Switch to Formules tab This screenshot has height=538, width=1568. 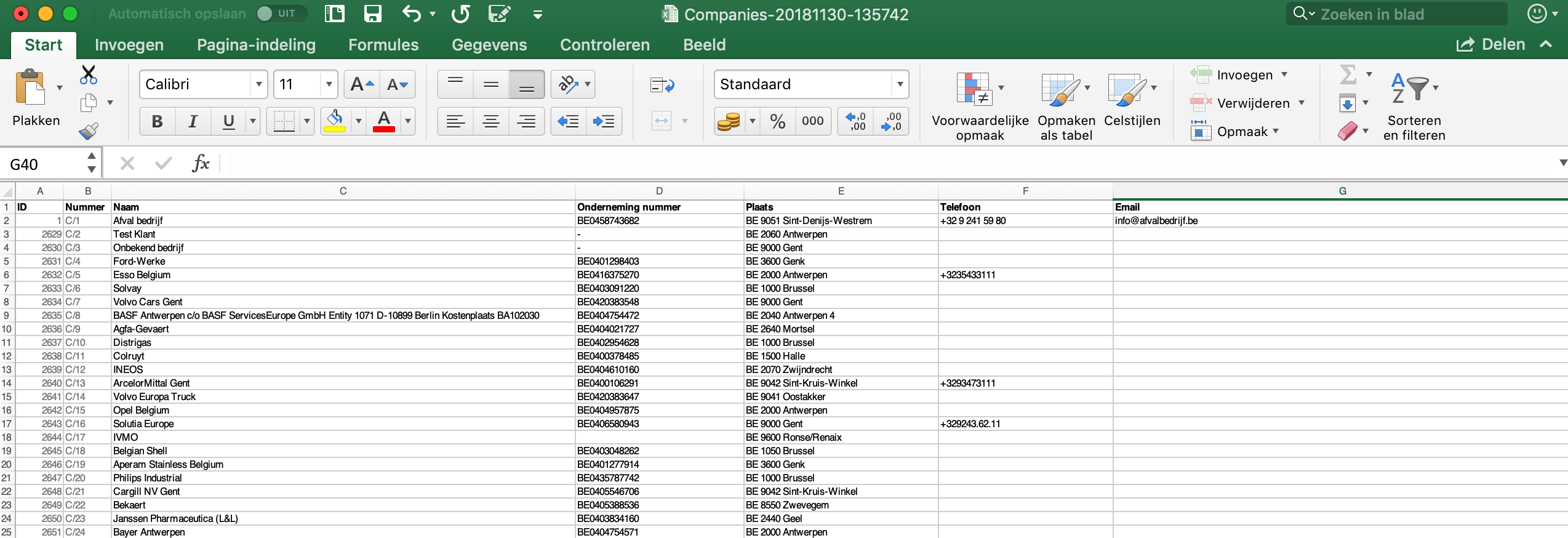[x=383, y=45]
